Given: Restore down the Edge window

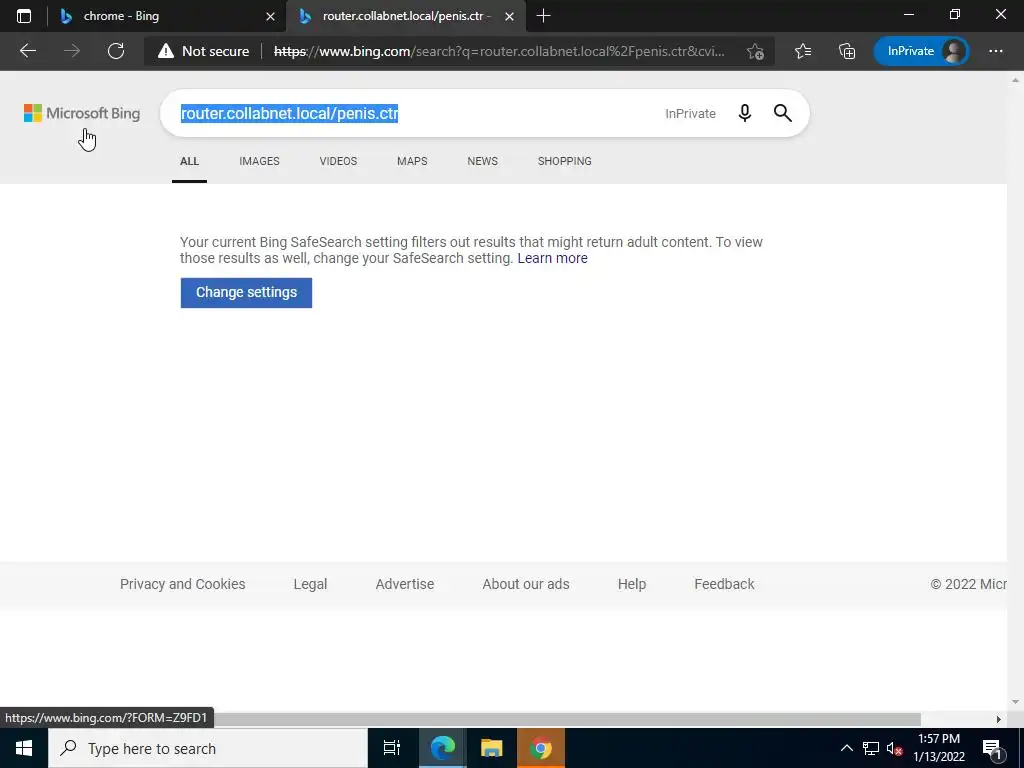Looking at the screenshot, I should point(955,14).
